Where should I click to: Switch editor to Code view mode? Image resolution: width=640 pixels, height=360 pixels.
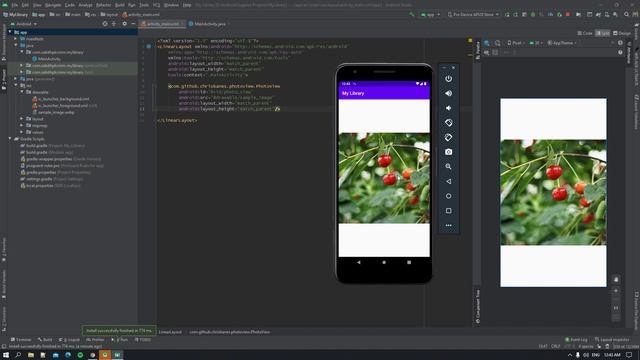[x=585, y=33]
